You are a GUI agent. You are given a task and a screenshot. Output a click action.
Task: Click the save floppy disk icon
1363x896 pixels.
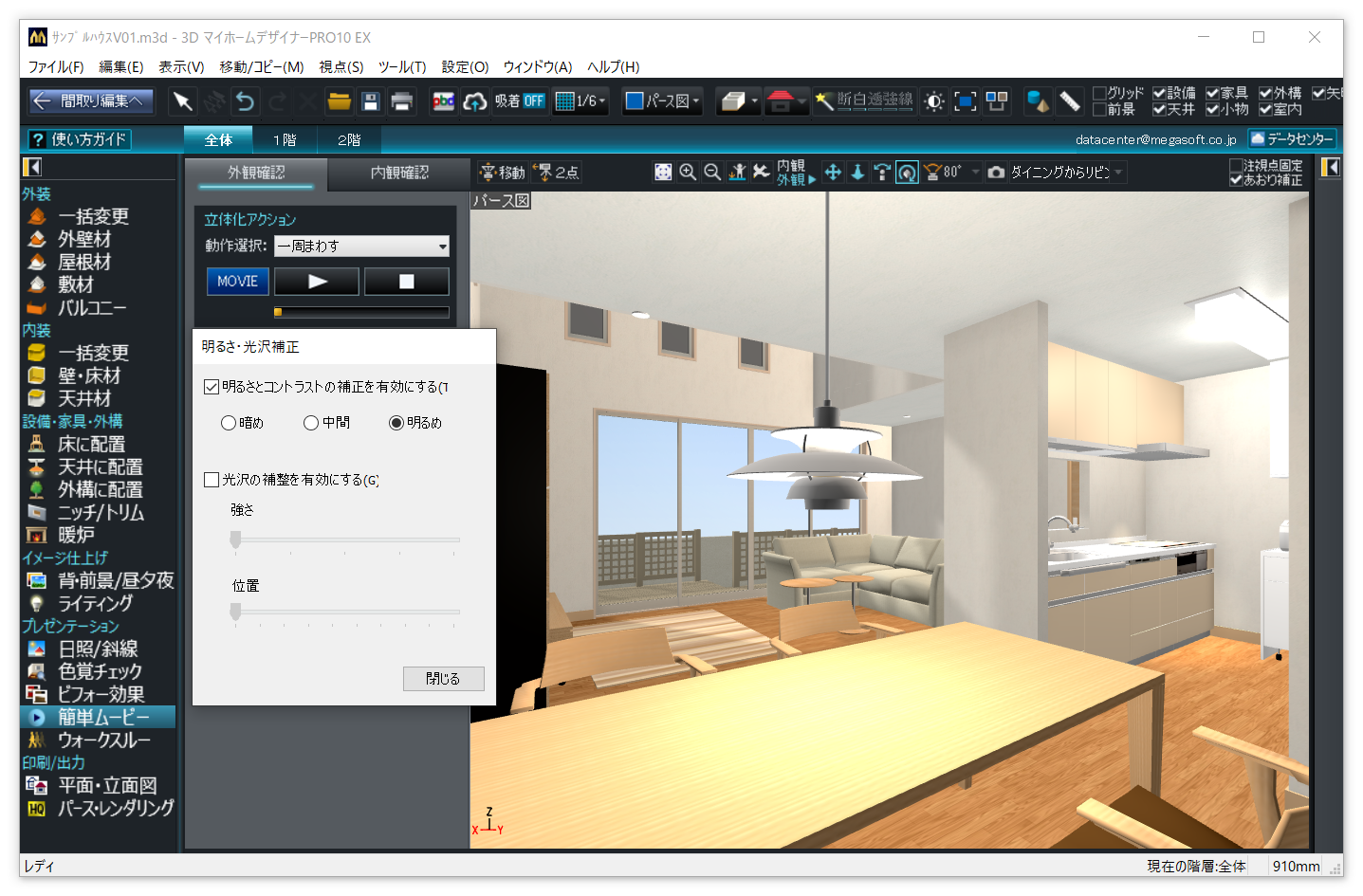[x=371, y=101]
